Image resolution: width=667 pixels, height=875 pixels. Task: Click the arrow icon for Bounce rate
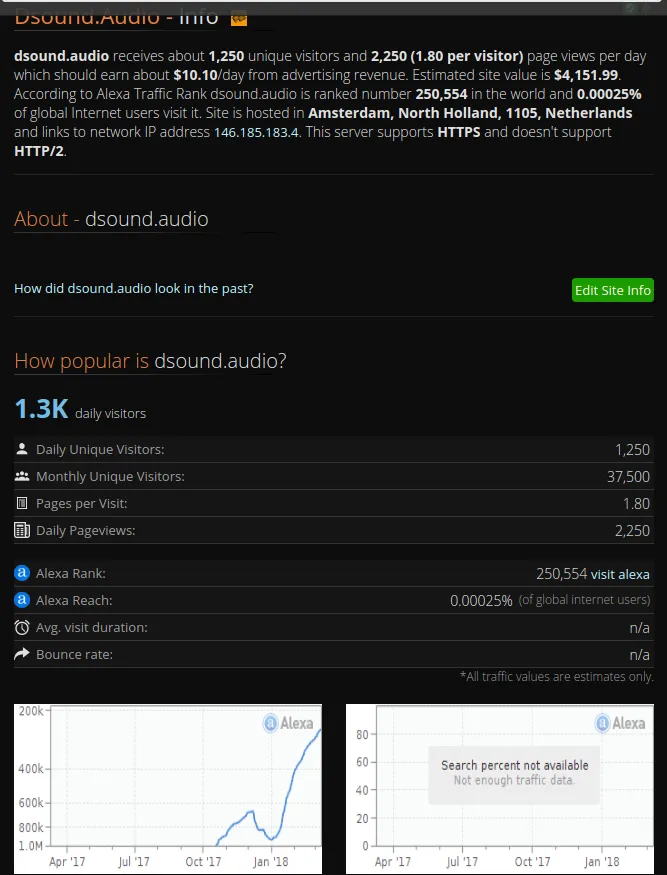22,654
